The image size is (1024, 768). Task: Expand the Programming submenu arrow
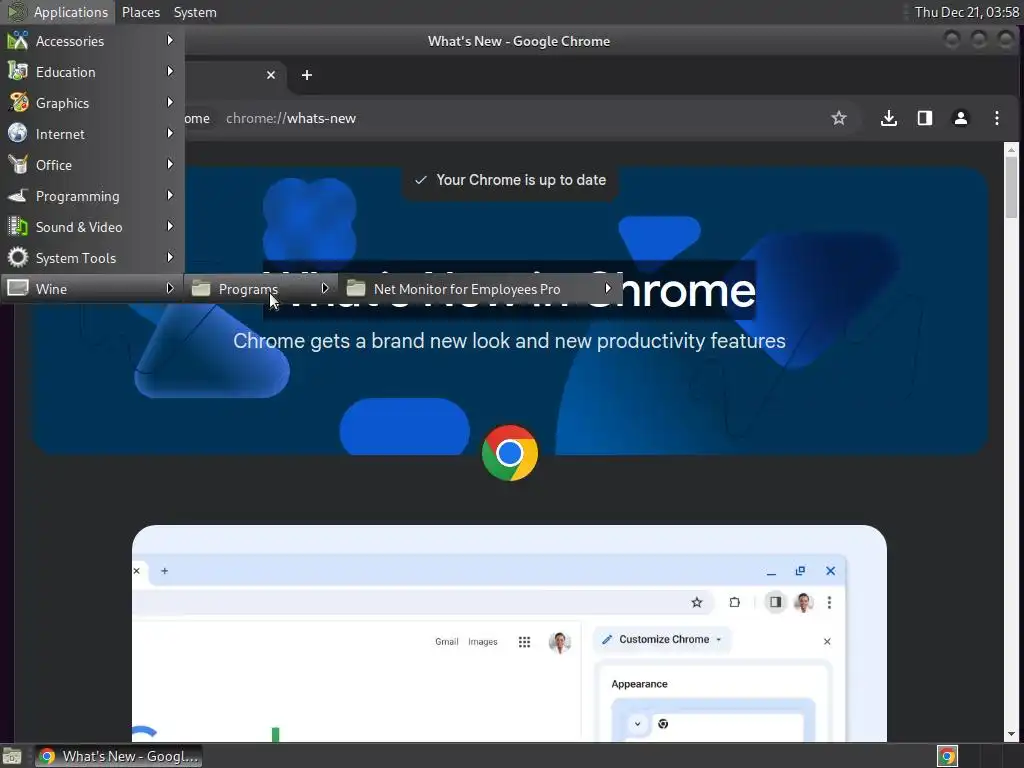[170, 195]
